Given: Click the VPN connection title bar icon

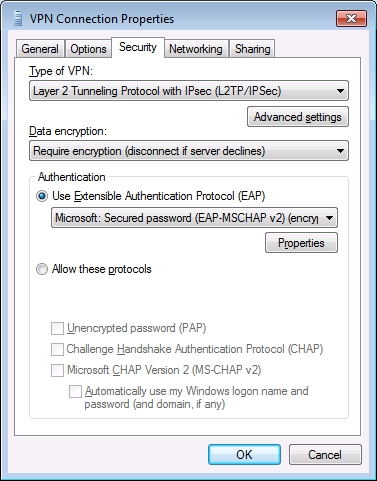Looking at the screenshot, I should 18,18.
